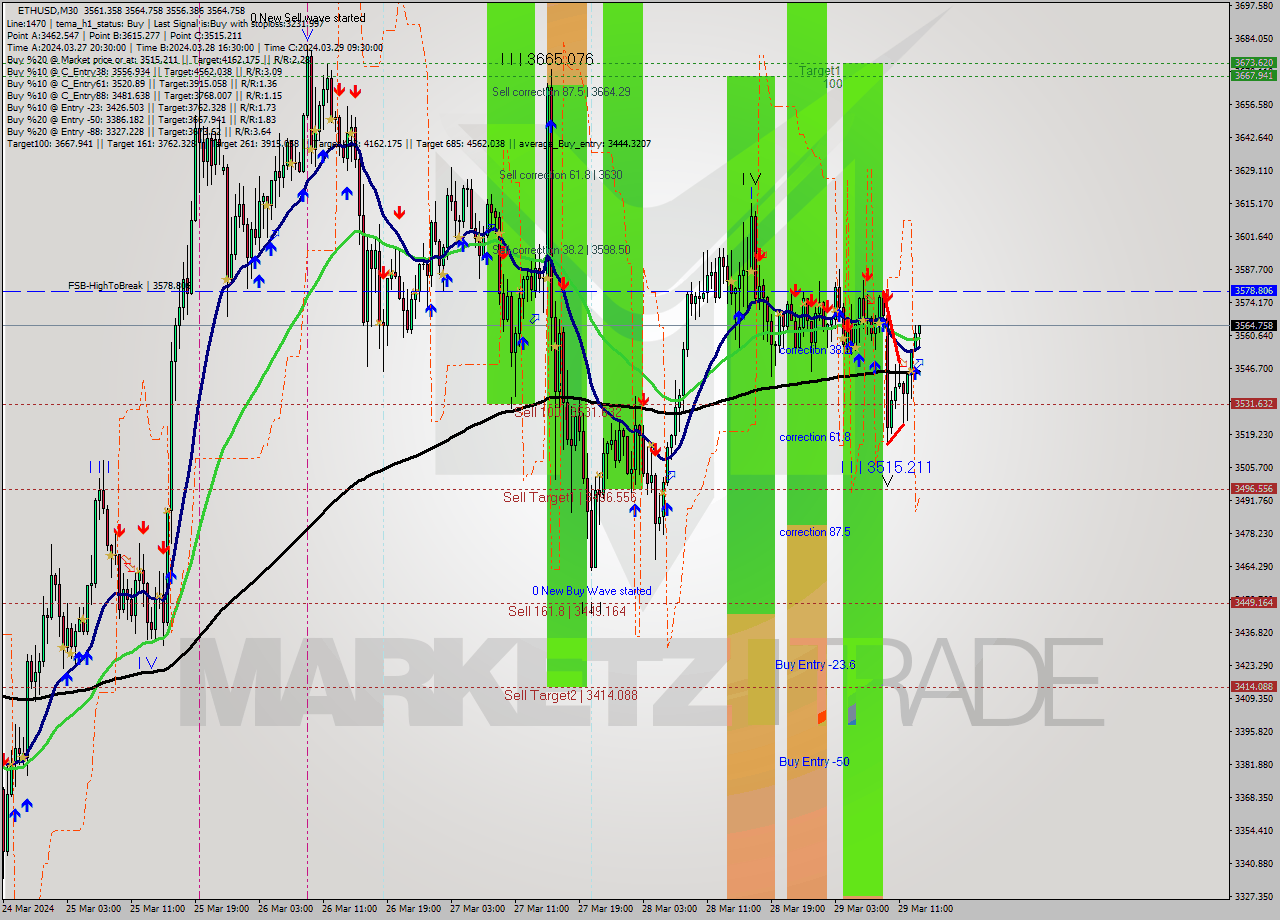Image resolution: width=1280 pixels, height=920 pixels.
Task: Click axis price 3615.170
Action: (1253, 204)
